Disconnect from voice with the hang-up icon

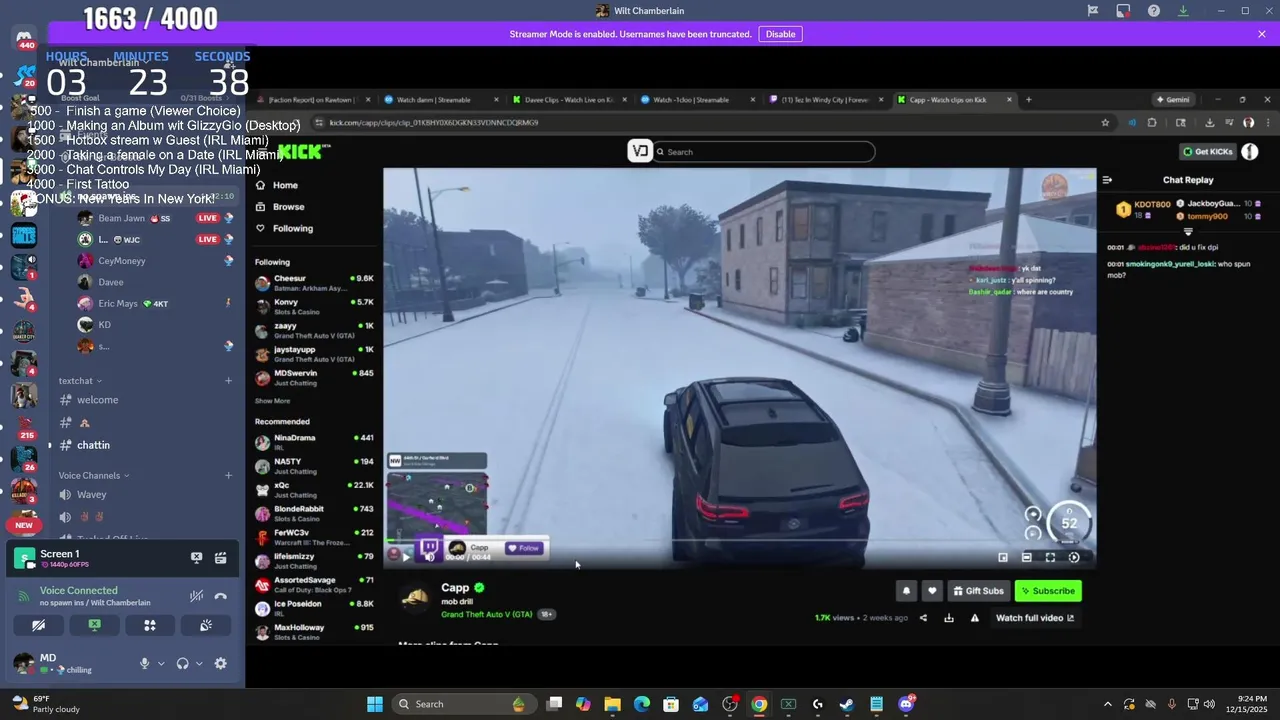220,596
